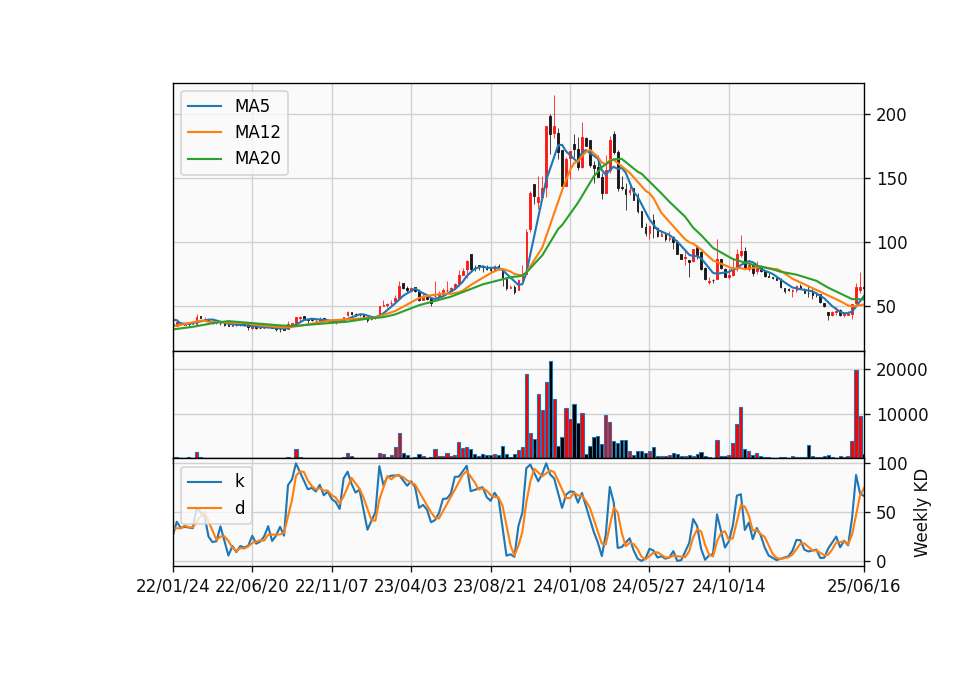Click the 22/01/24 date label
This screenshot has height=690, width=960.
[173, 587]
